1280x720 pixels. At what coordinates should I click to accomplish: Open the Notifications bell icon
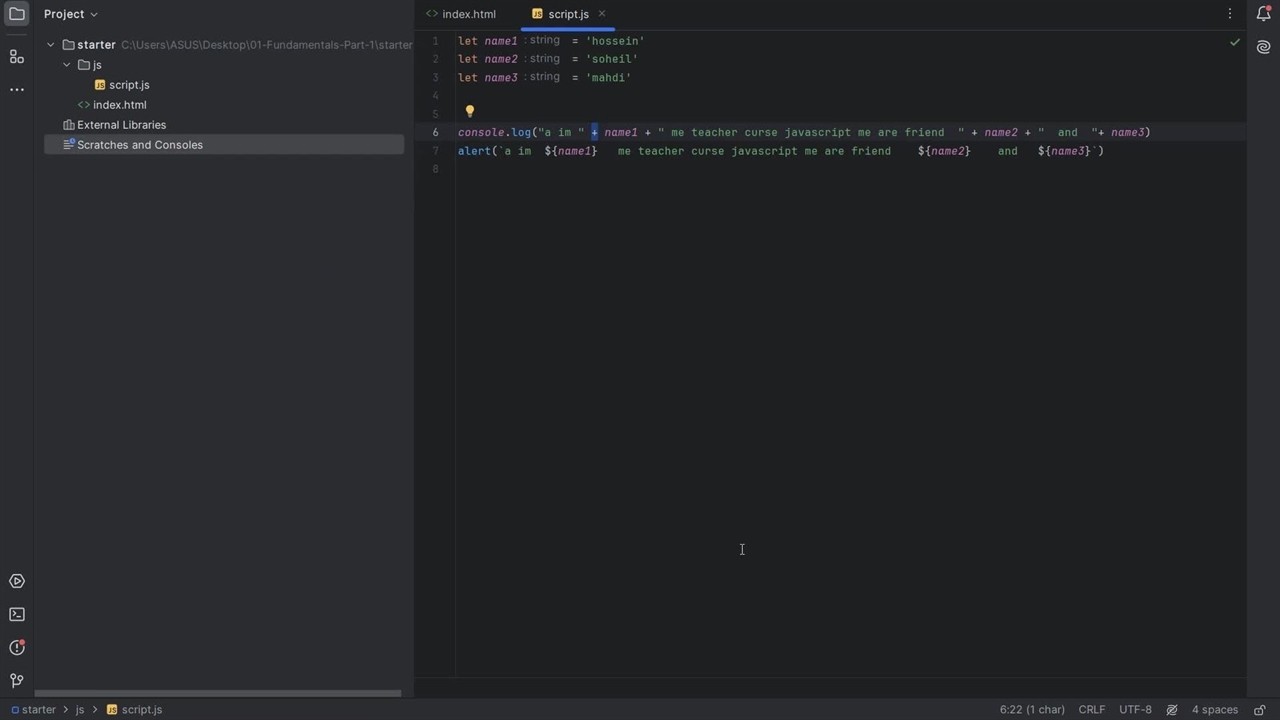tap(1263, 14)
